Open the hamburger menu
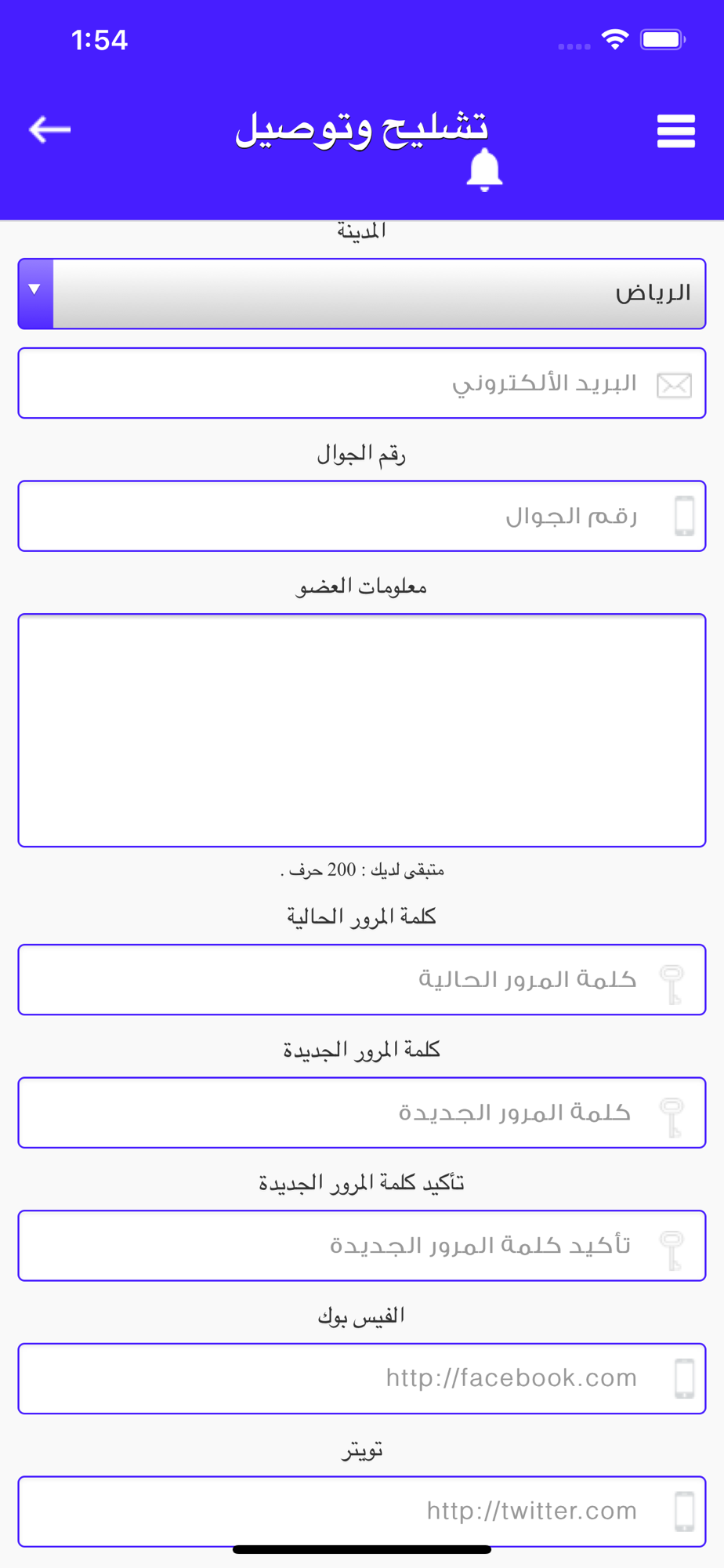Image resolution: width=724 pixels, height=1568 pixels. (x=676, y=131)
